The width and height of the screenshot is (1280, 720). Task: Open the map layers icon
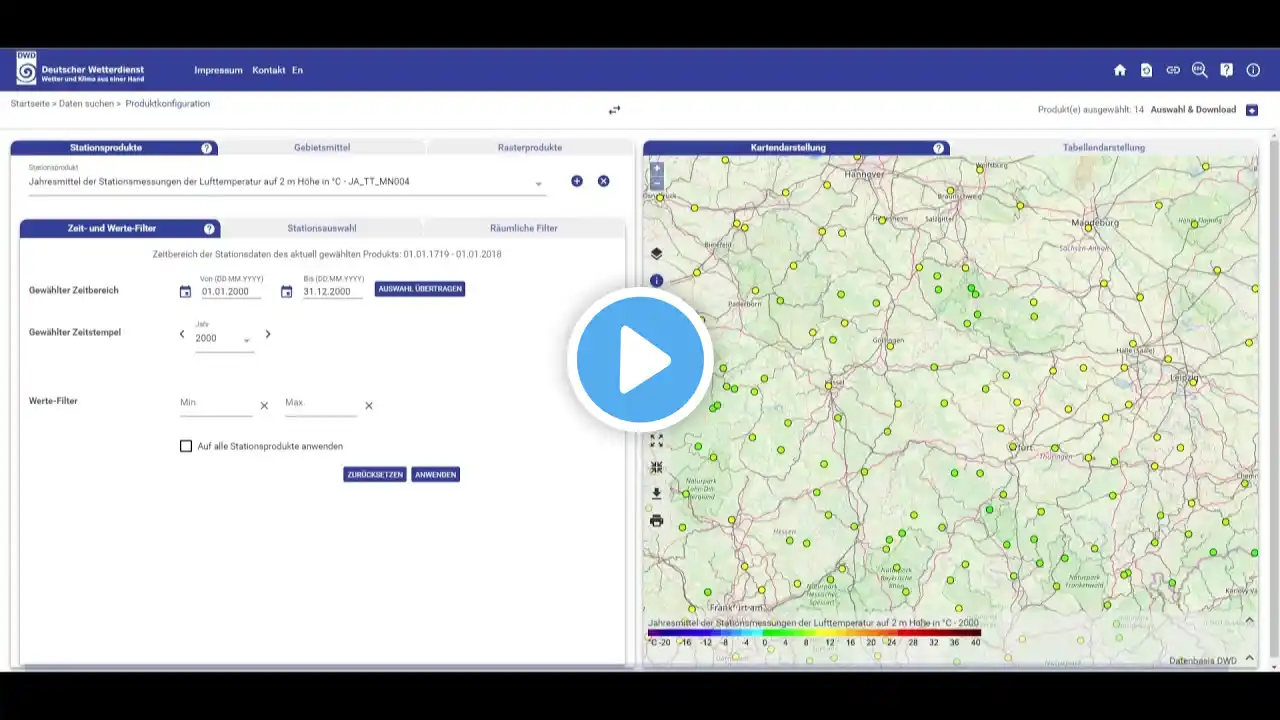point(657,253)
